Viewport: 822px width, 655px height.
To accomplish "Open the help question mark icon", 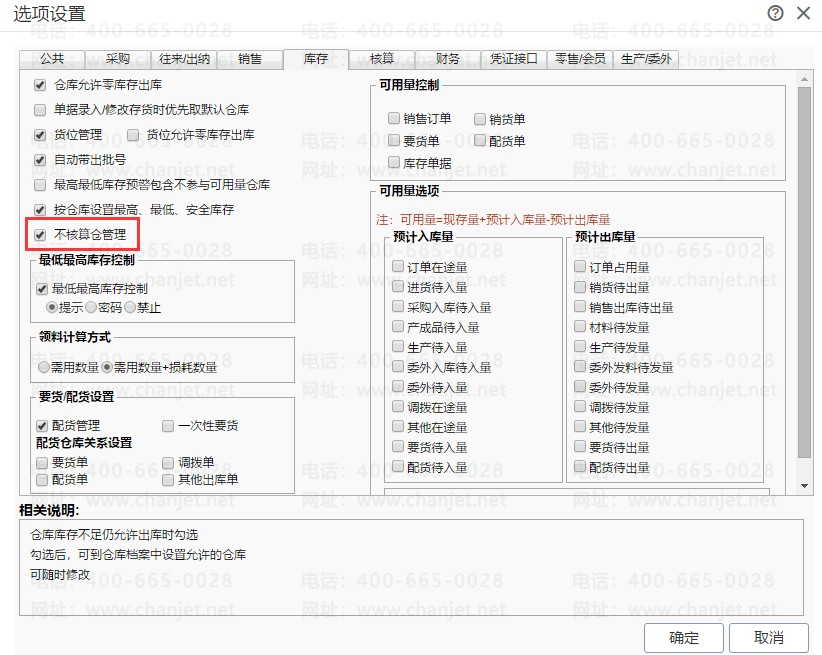I will click(775, 13).
